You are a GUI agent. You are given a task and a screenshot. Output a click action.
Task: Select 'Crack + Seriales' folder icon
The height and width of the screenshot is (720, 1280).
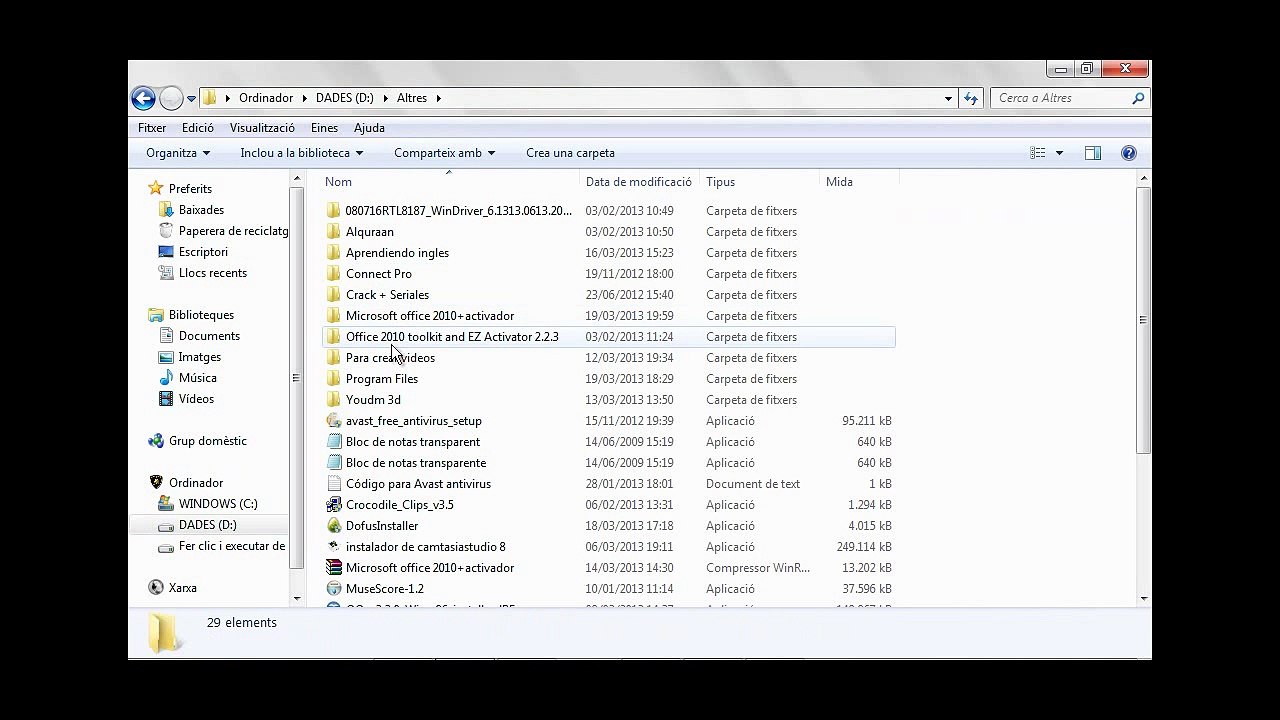tap(334, 295)
